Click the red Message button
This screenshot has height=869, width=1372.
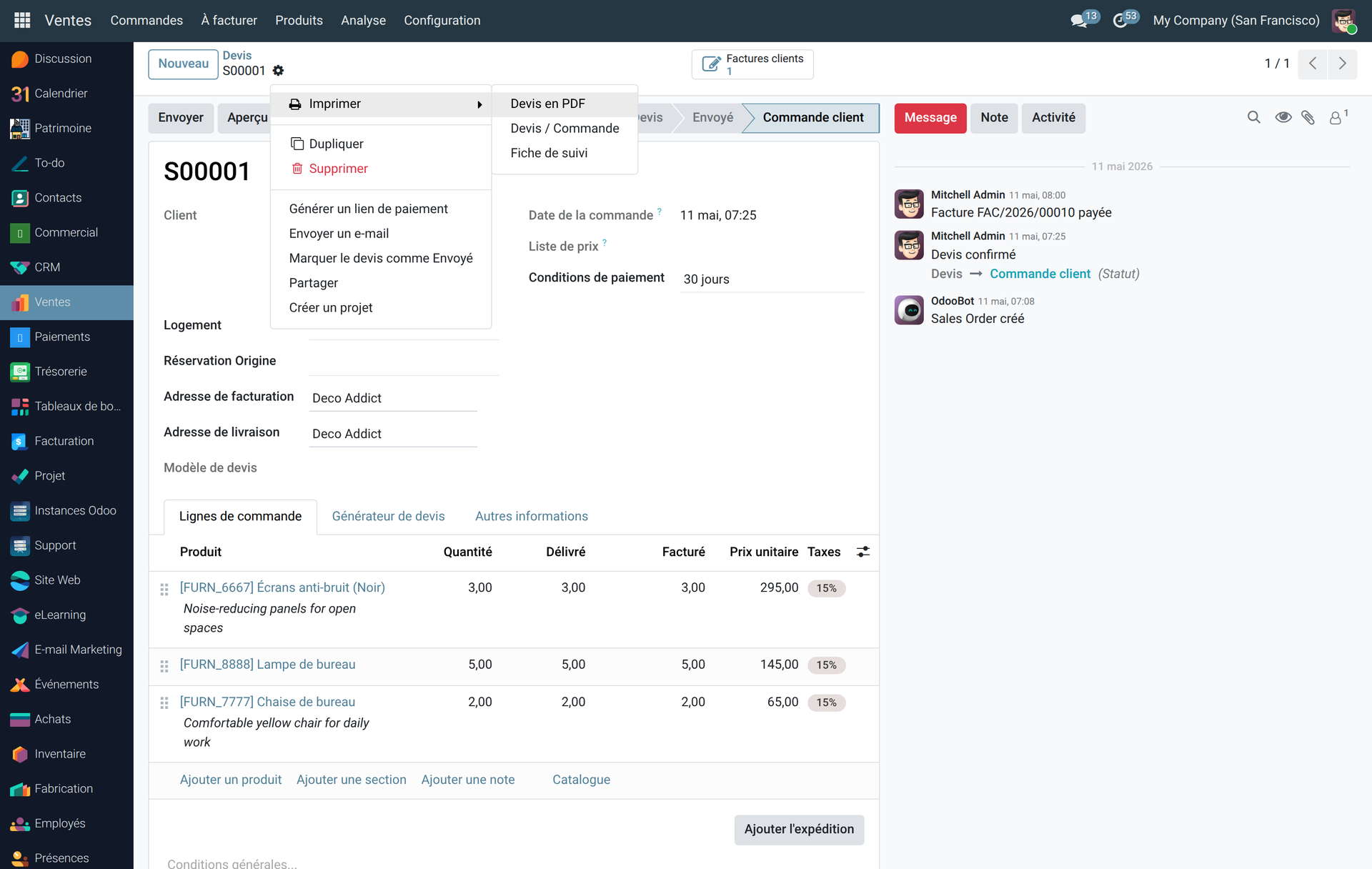(x=930, y=118)
